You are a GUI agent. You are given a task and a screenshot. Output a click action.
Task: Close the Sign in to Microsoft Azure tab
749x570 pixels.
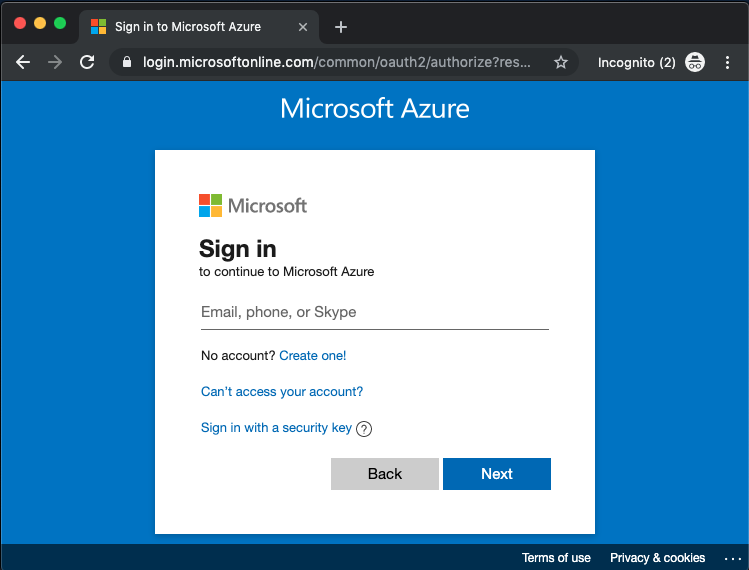click(x=302, y=27)
